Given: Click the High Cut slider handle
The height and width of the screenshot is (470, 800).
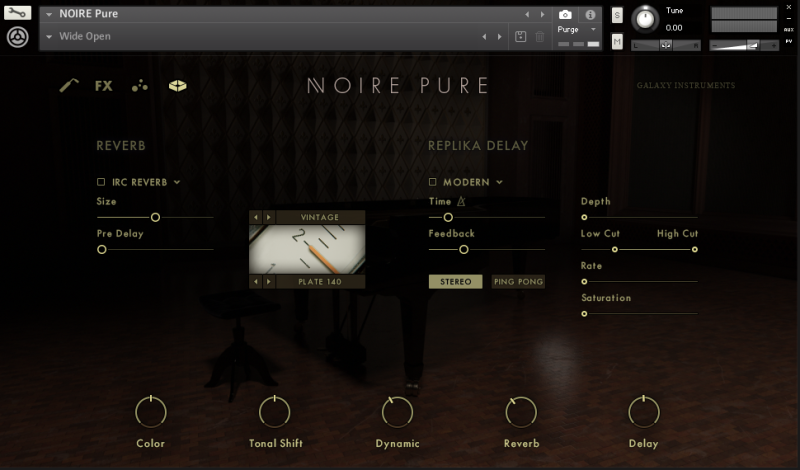Looking at the screenshot, I should click(x=695, y=250).
